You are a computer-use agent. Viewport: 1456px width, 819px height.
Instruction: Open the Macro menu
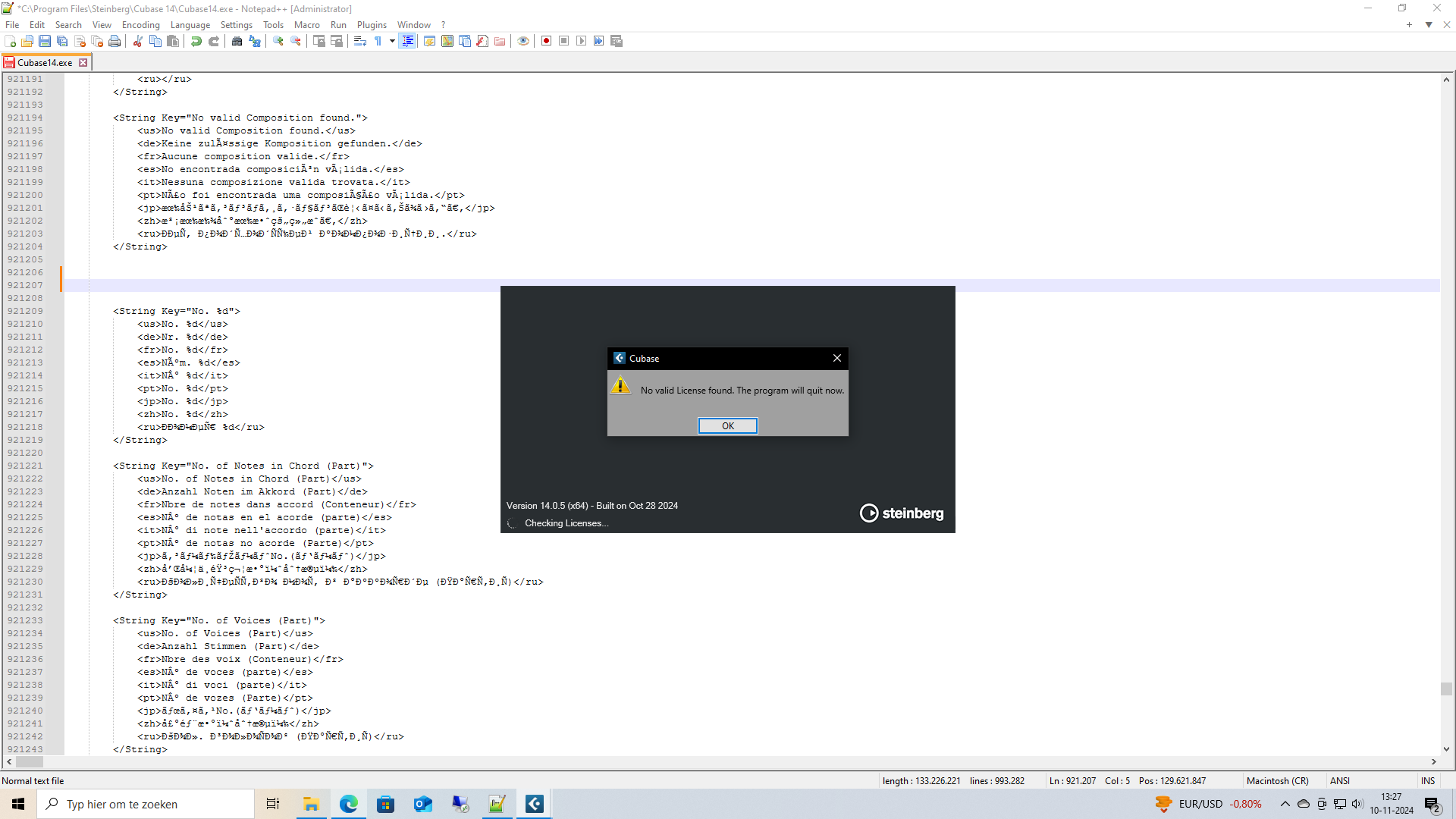tap(307, 25)
